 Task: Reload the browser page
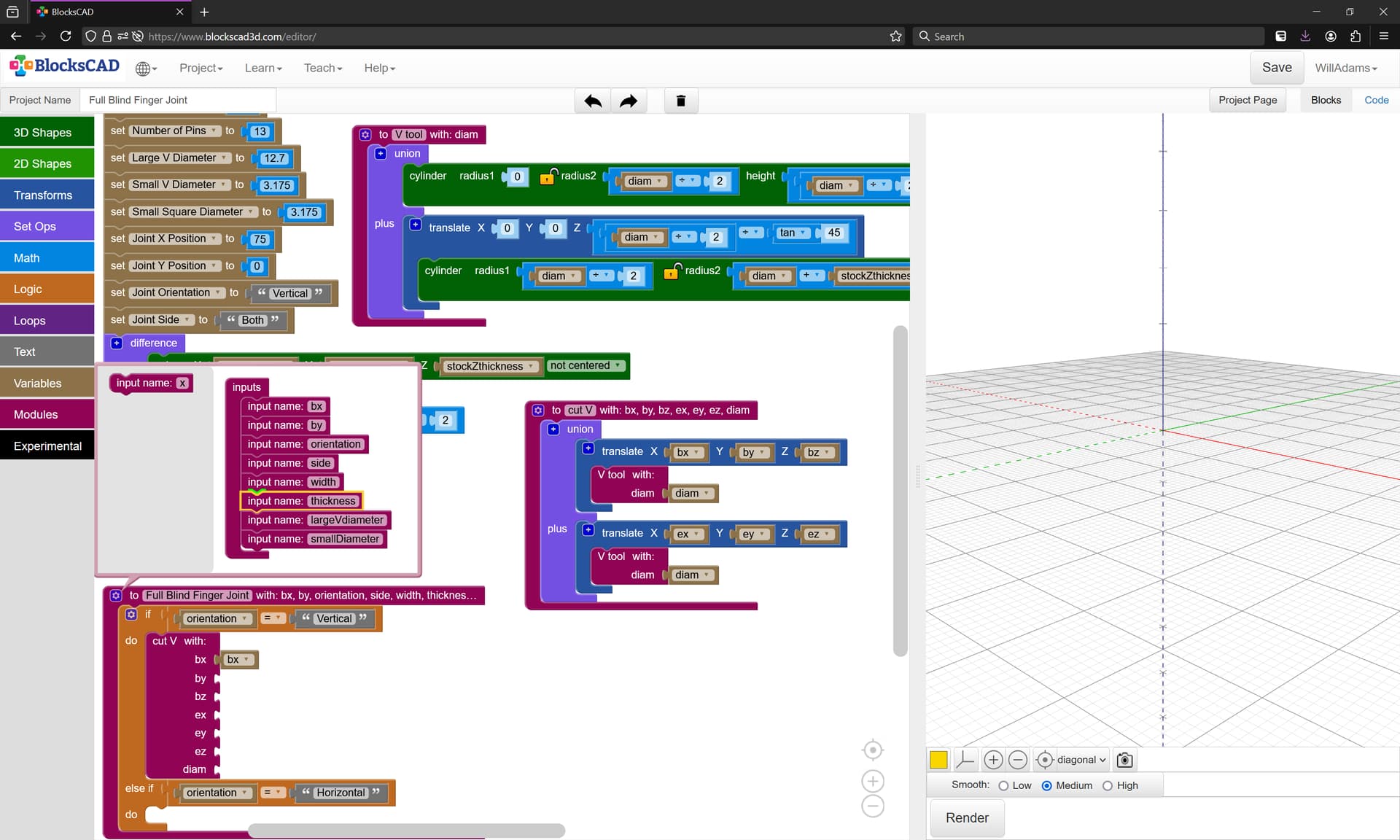[66, 36]
